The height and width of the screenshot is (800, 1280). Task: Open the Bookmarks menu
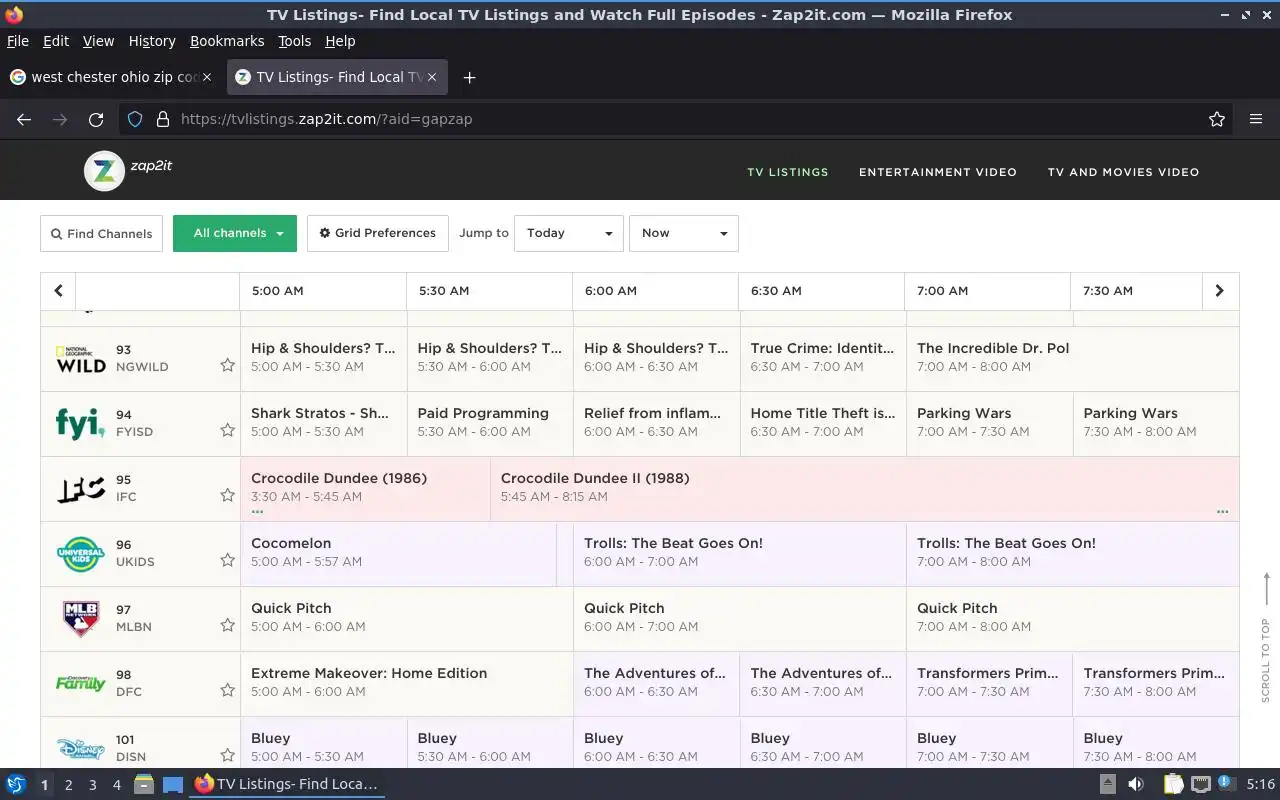tap(227, 41)
